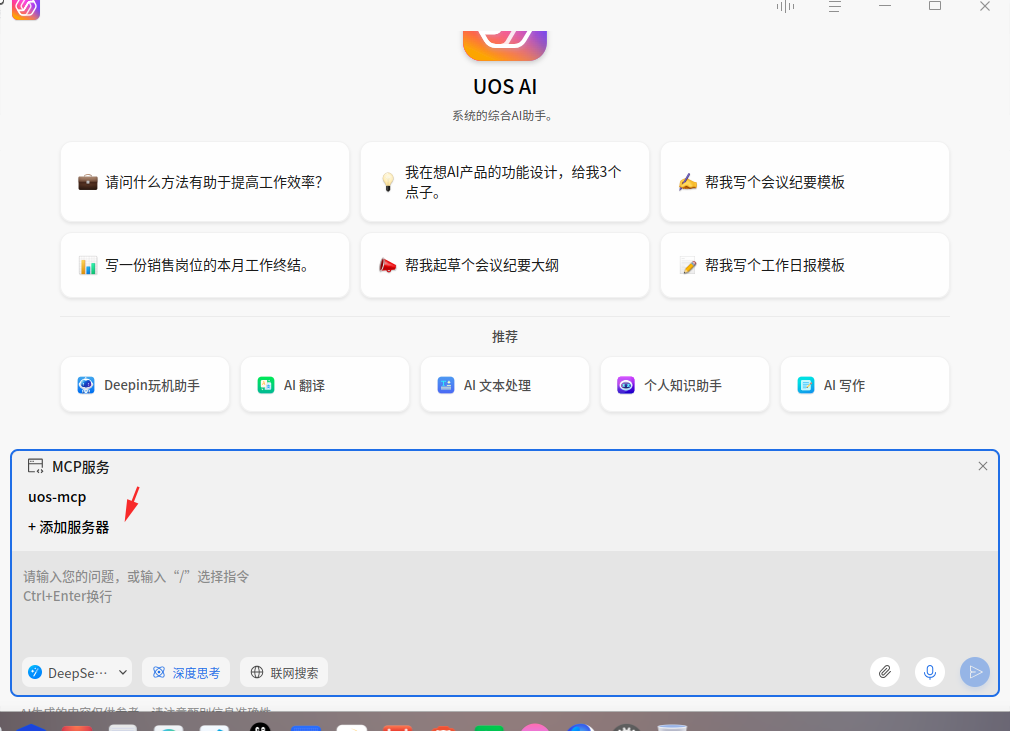Click "+ 添加服务器" to add a server
The image size is (1010, 731).
(68, 527)
